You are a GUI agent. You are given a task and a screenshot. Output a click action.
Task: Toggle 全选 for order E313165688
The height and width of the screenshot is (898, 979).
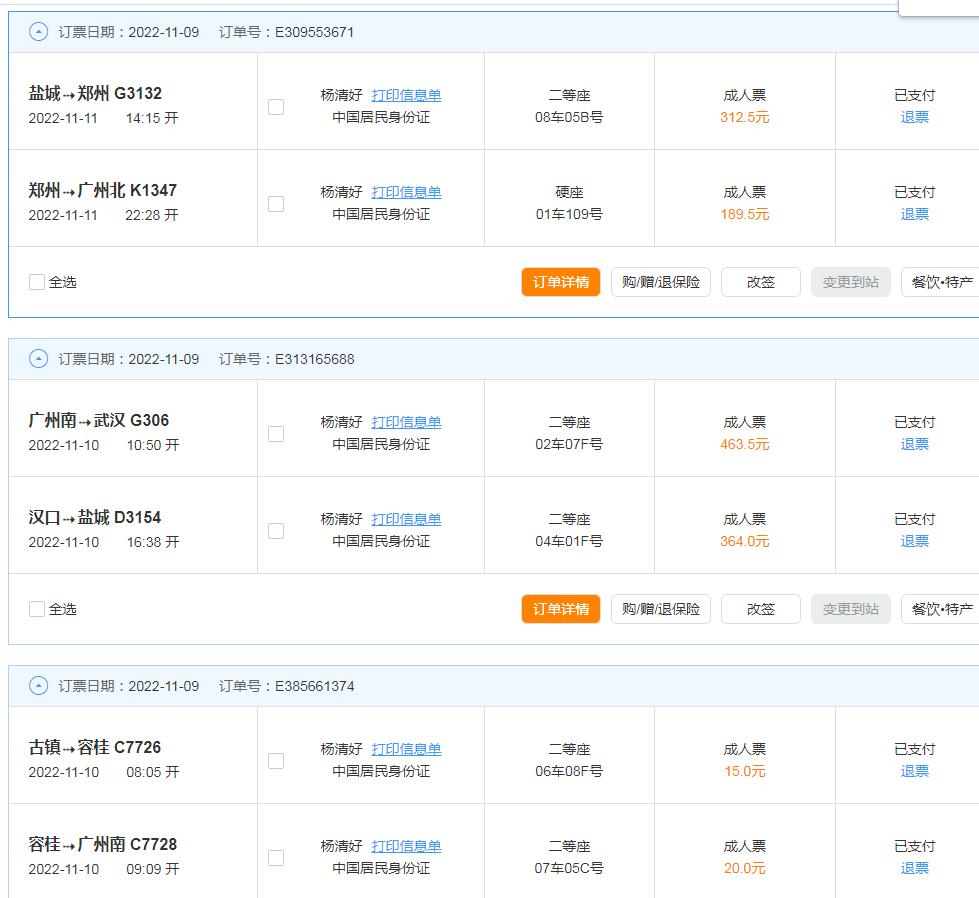pyautogui.click(x=37, y=609)
